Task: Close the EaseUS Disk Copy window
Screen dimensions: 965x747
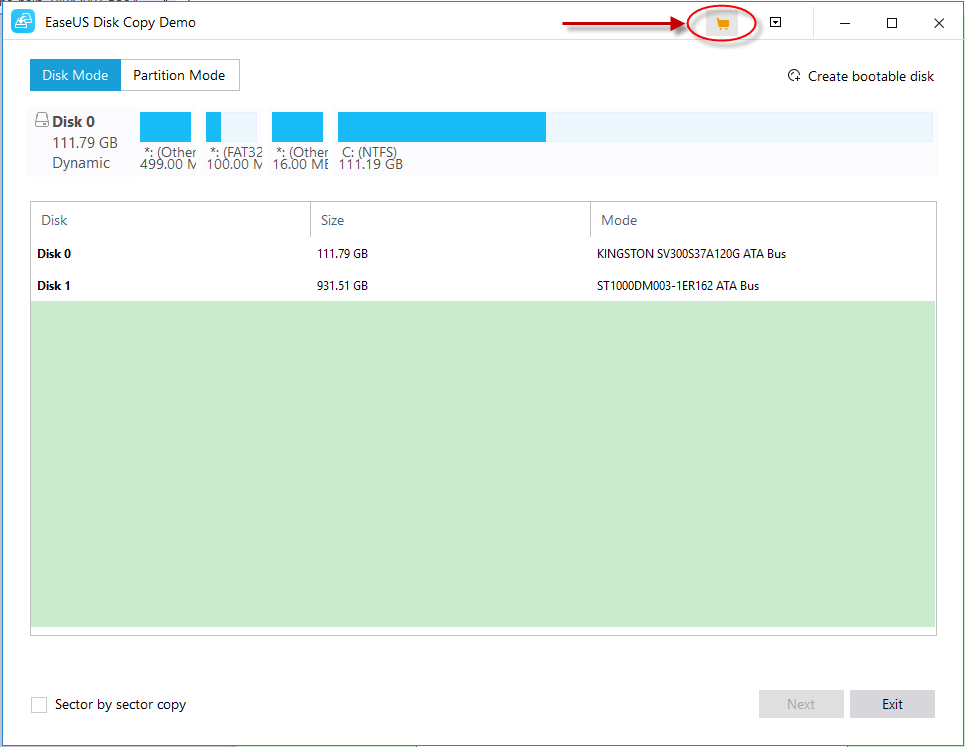Action: click(x=939, y=23)
